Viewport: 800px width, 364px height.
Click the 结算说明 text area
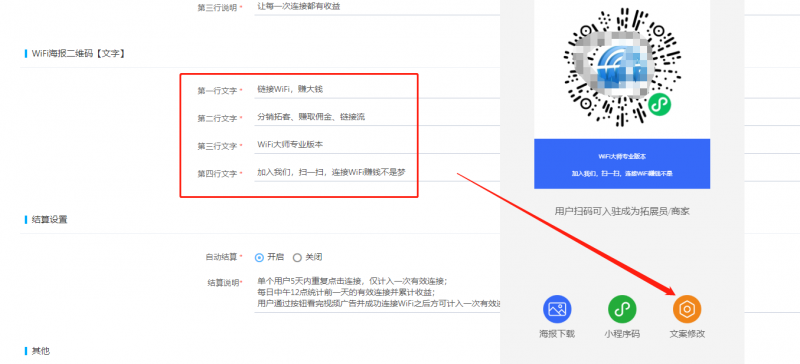[x=377, y=294]
